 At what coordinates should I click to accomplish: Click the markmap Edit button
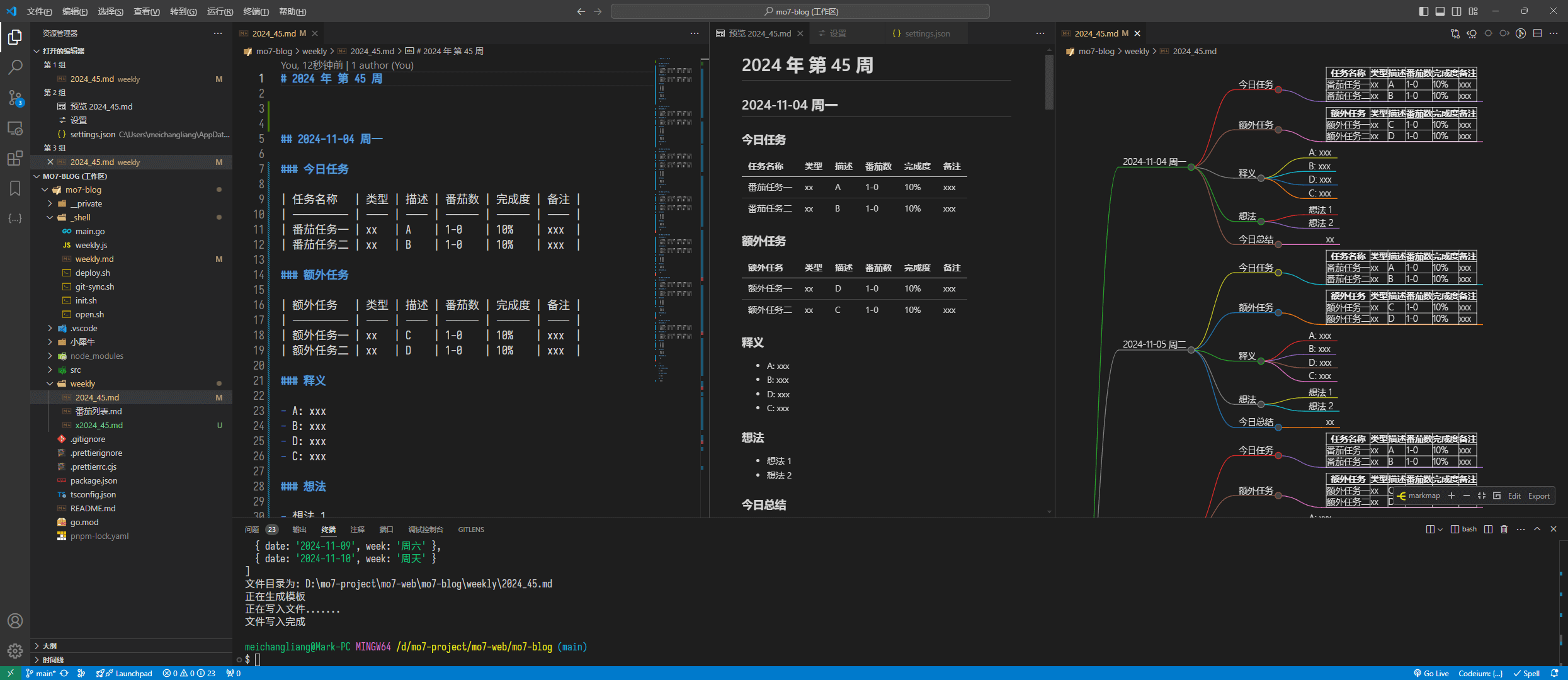[1514, 496]
